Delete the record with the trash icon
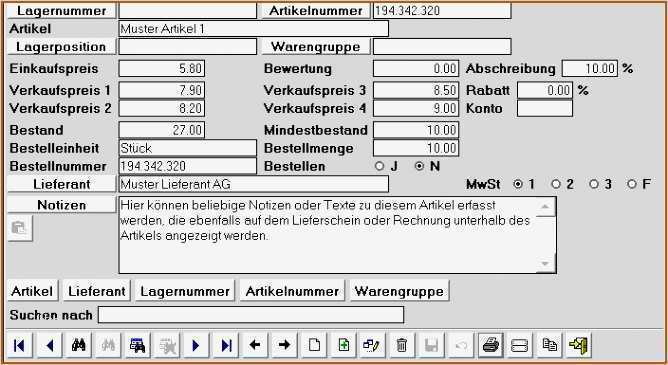Screen dimensions: 668x365 coord(402,345)
